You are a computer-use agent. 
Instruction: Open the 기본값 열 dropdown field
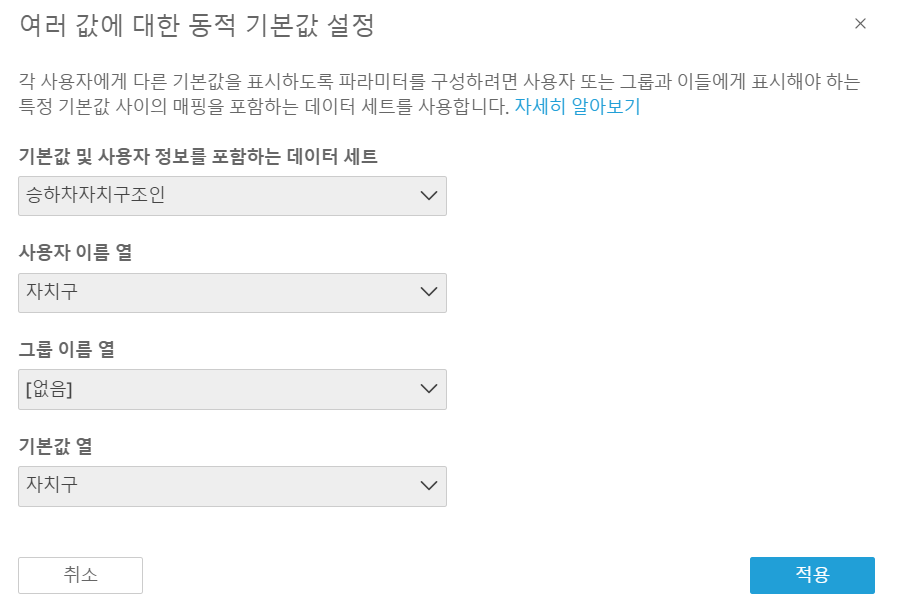(232, 486)
